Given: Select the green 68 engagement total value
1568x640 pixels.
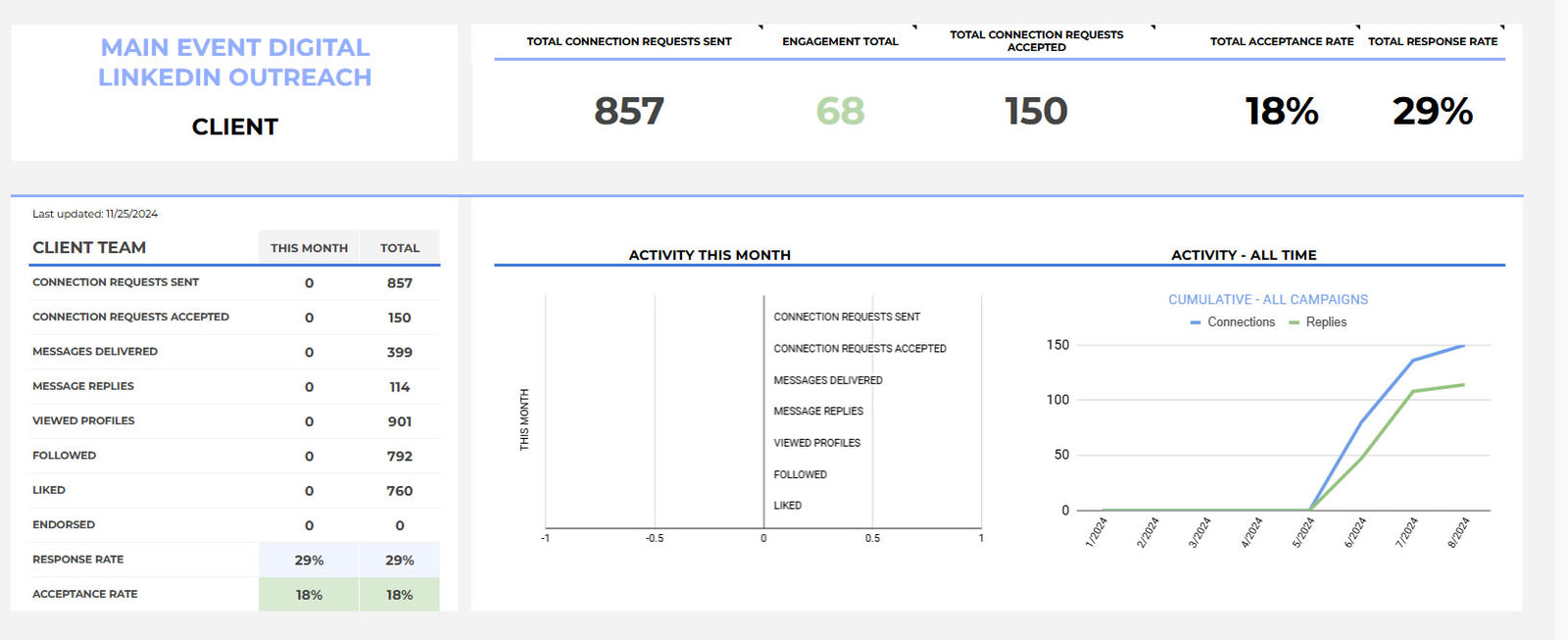Looking at the screenshot, I should (840, 111).
